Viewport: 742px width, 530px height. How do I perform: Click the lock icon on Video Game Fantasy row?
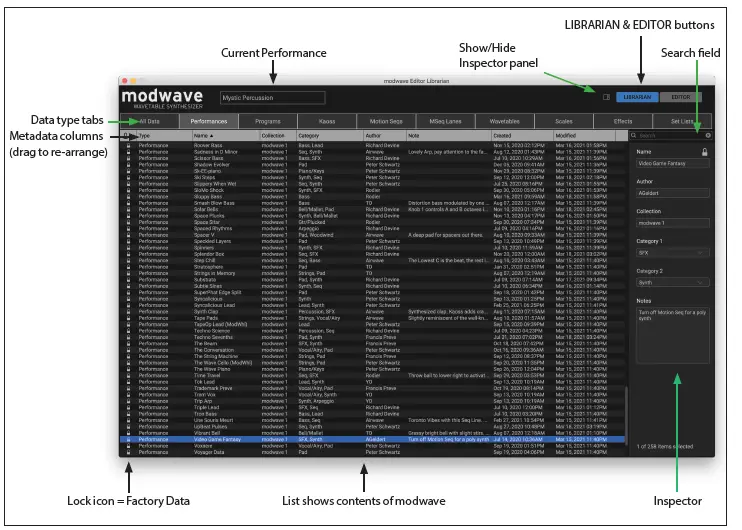128,439
